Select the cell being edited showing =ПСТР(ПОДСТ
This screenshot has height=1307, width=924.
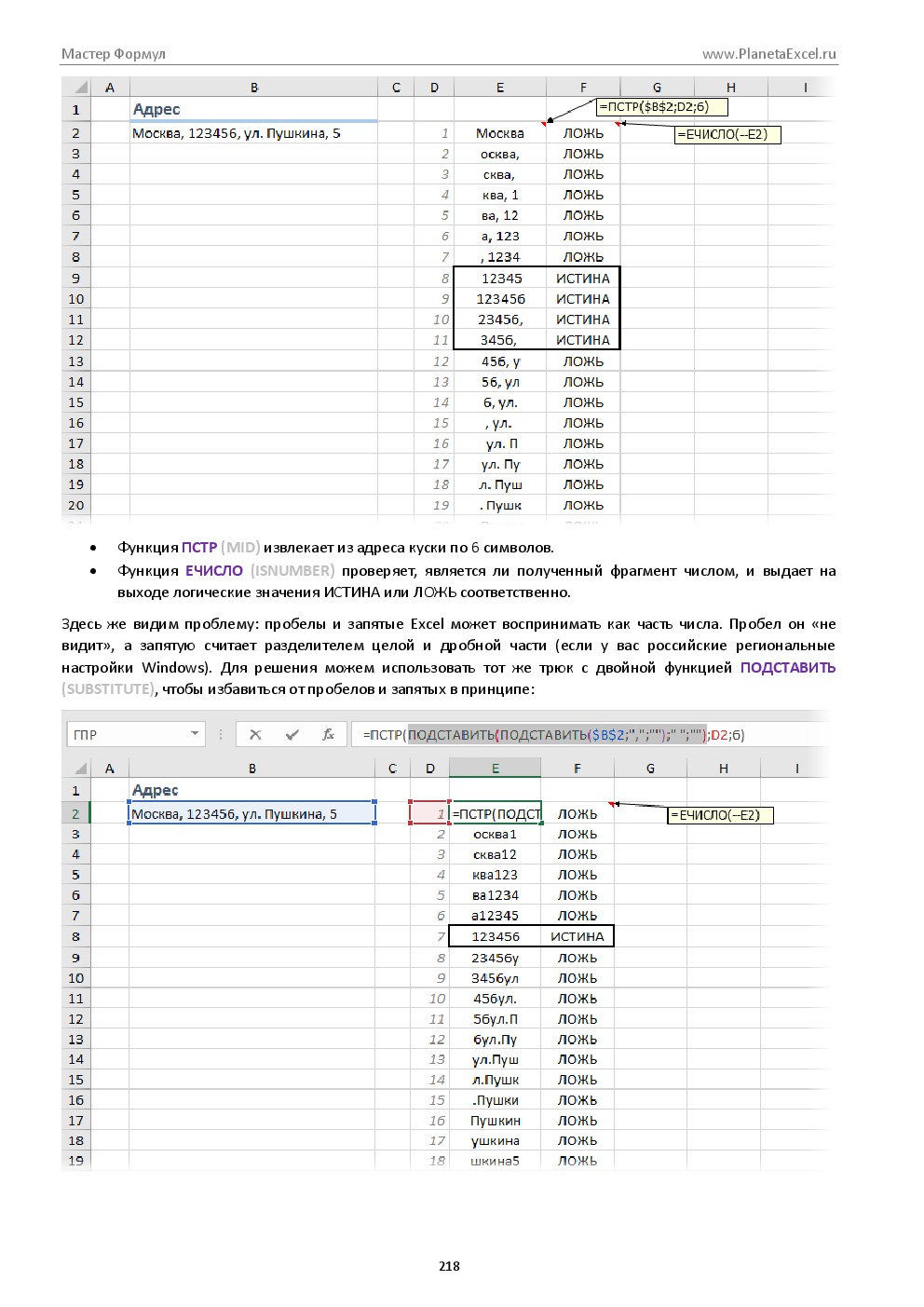pos(496,814)
